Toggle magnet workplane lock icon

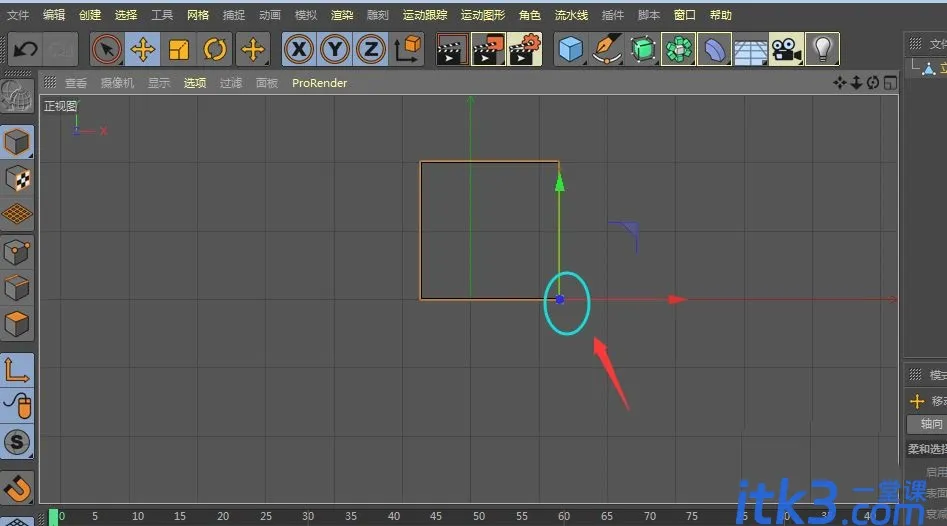click(16, 488)
